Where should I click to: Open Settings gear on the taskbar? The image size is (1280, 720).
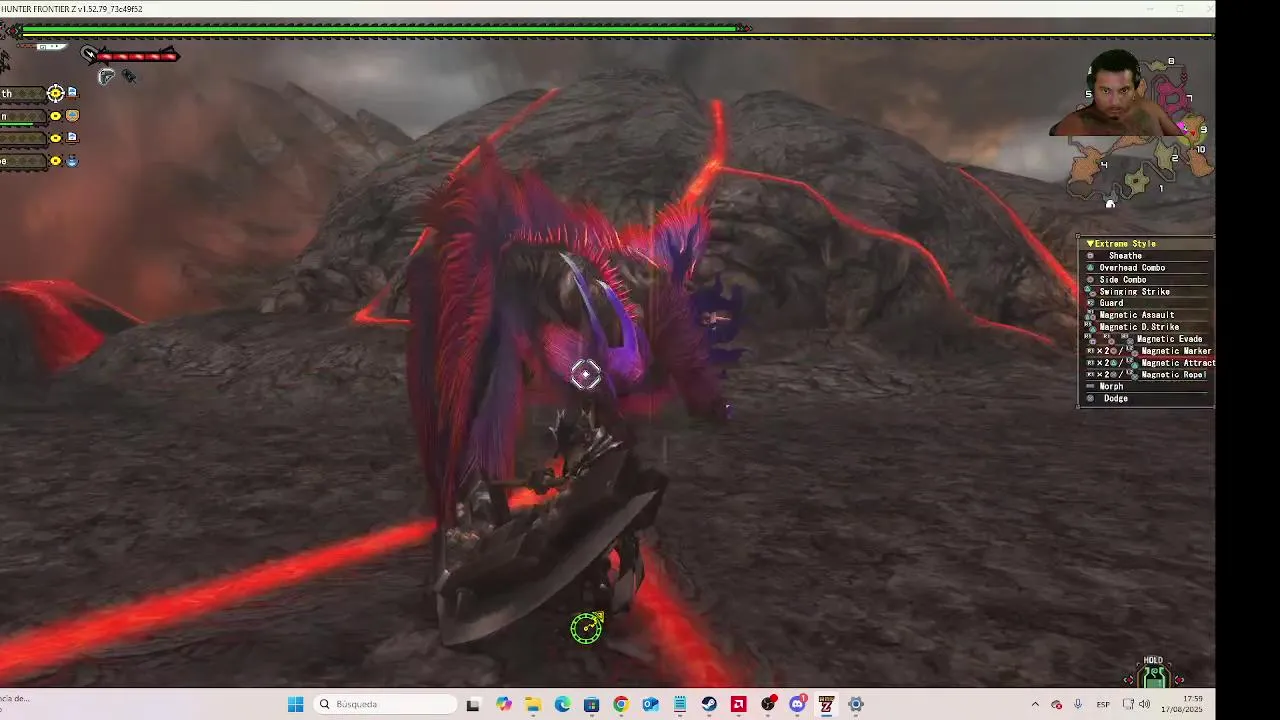coord(856,704)
